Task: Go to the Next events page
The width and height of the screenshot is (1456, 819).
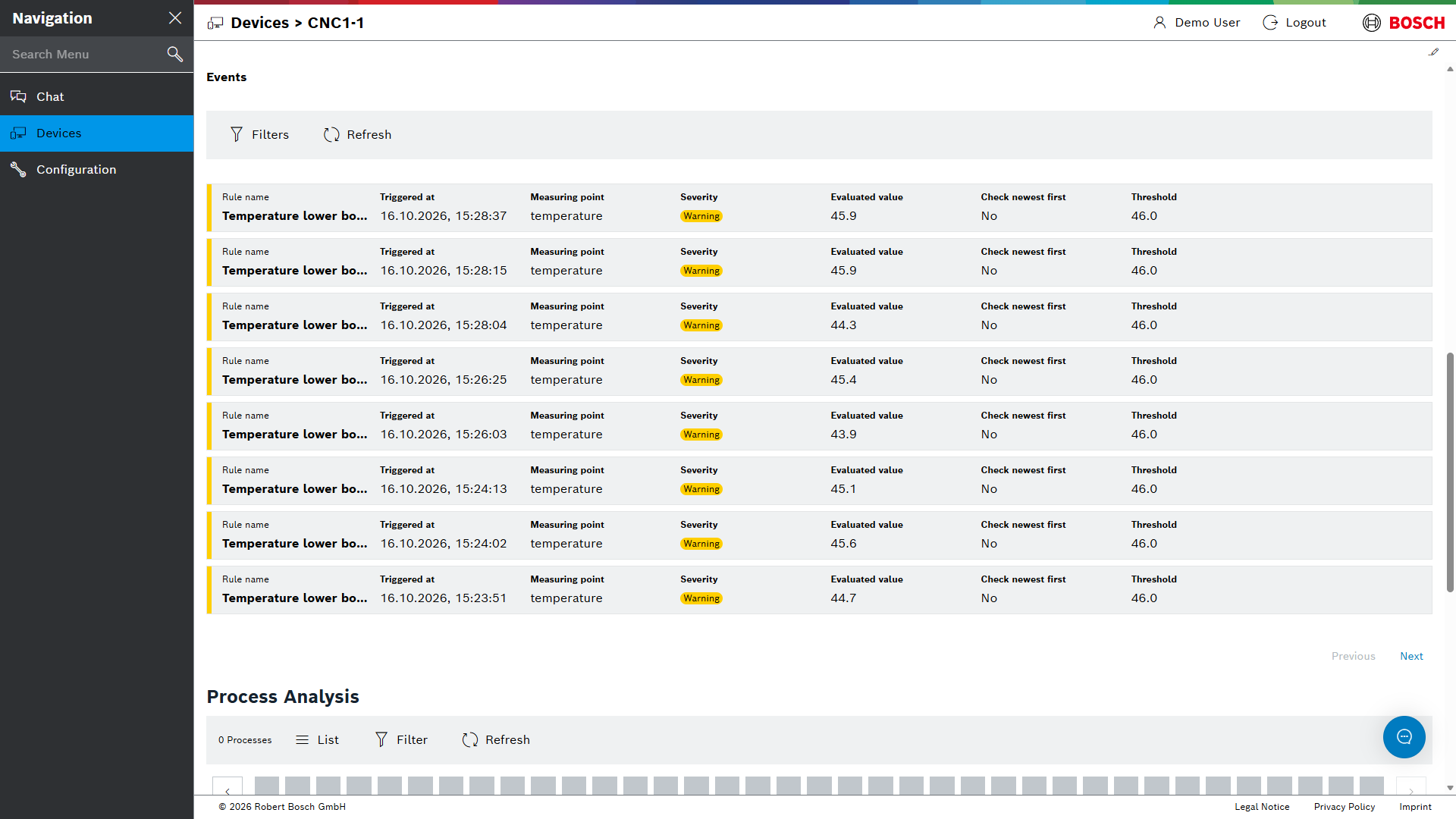Action: (1411, 656)
